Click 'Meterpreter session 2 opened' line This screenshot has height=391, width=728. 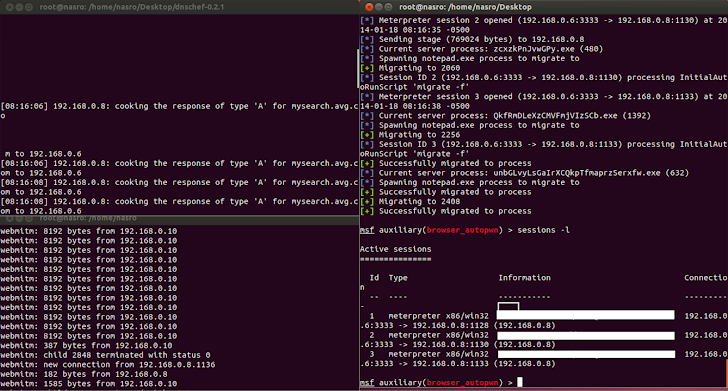tap(544, 20)
